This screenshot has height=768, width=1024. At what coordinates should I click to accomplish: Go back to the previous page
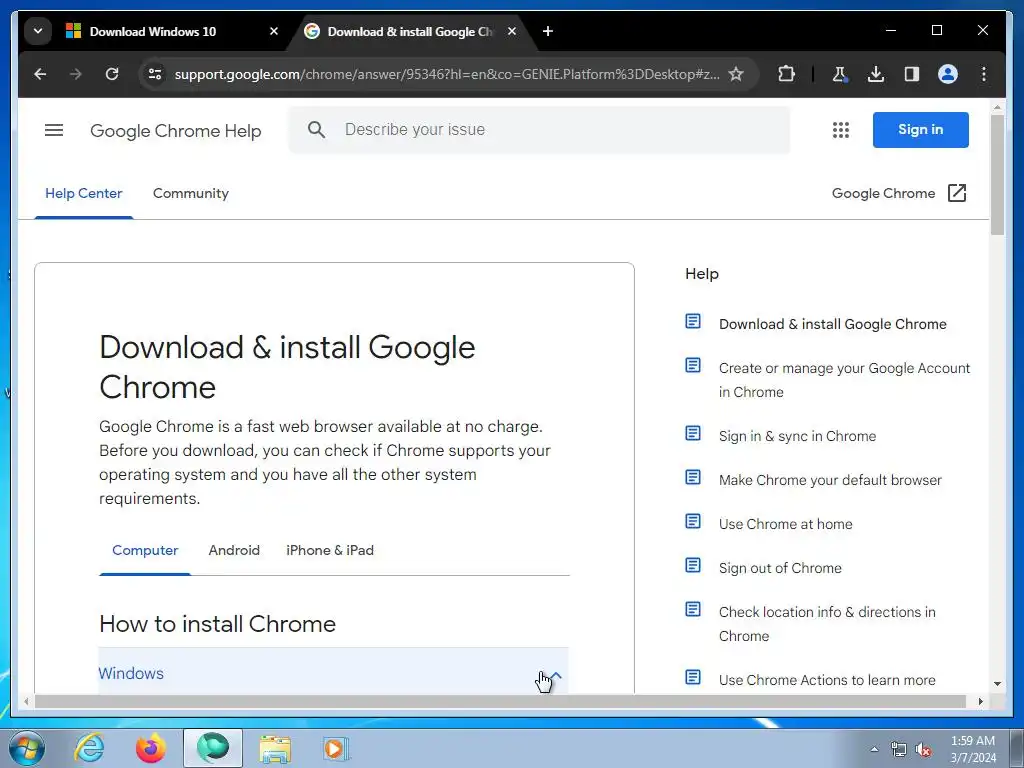coord(40,74)
